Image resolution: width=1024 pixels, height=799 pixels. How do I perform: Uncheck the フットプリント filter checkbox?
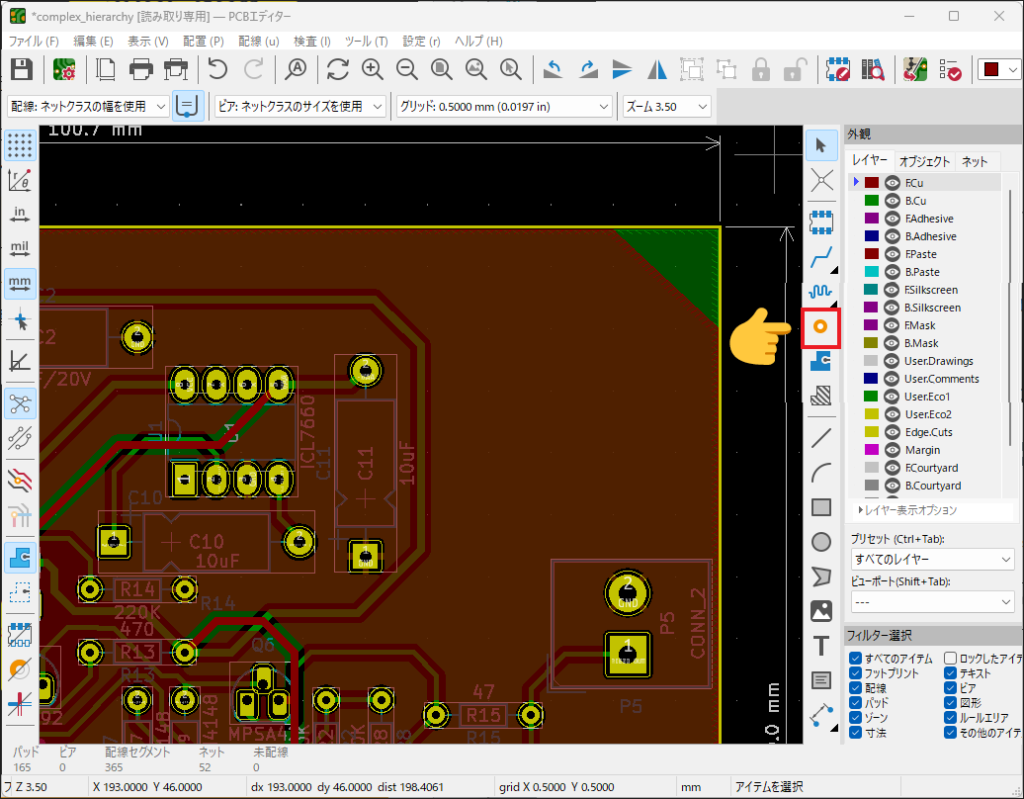coord(856,673)
